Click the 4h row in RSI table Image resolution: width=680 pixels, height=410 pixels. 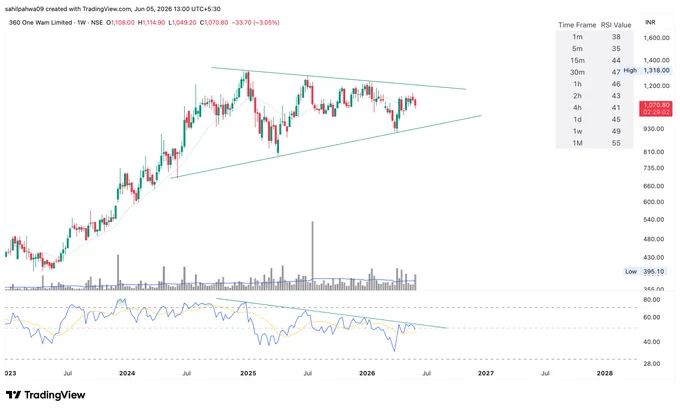(595, 108)
